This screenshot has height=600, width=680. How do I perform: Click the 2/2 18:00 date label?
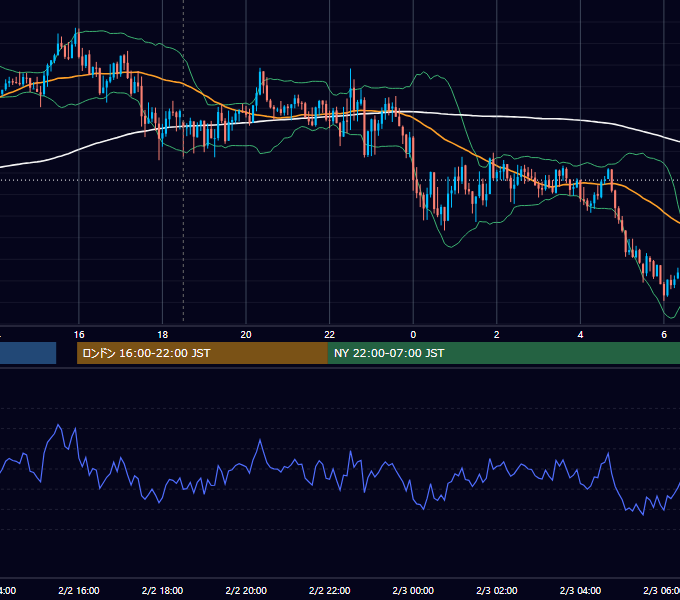pos(162,590)
